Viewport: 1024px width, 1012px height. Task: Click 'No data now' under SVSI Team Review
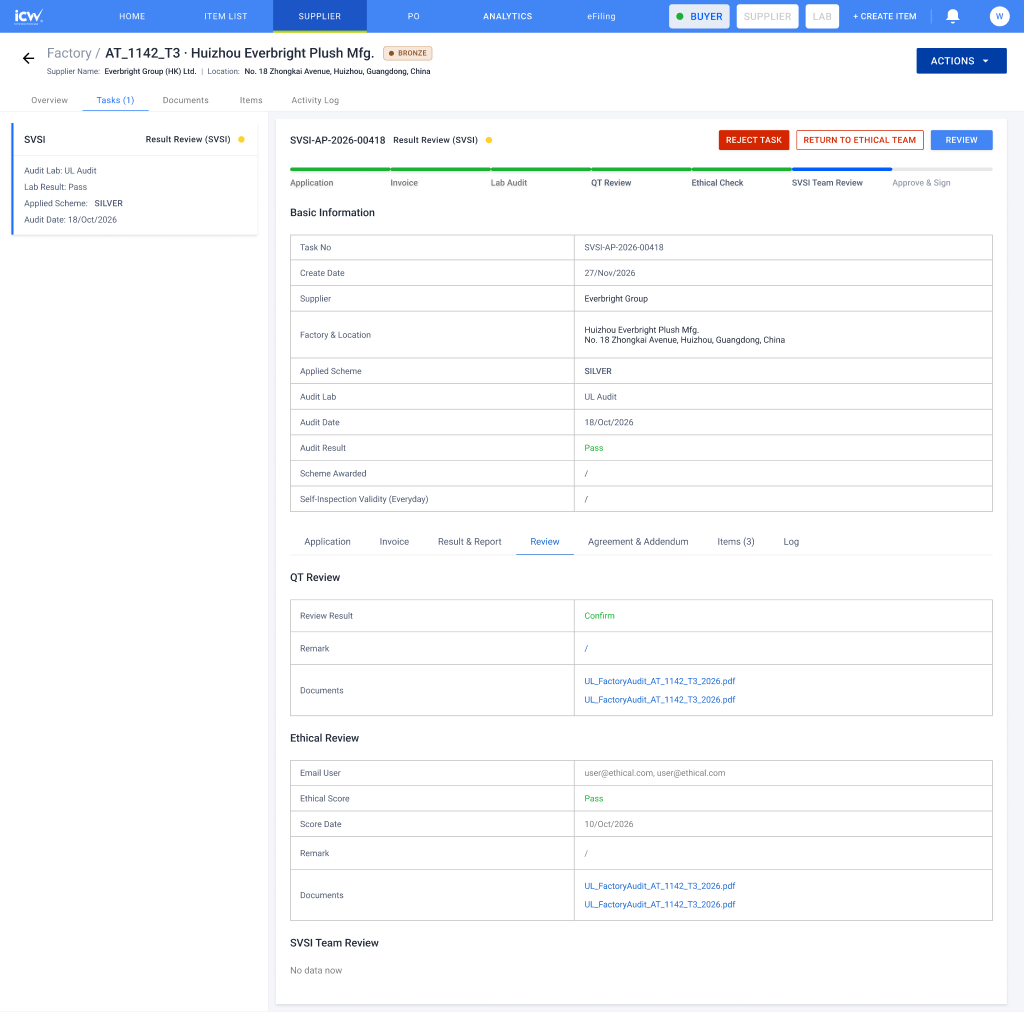(316, 970)
